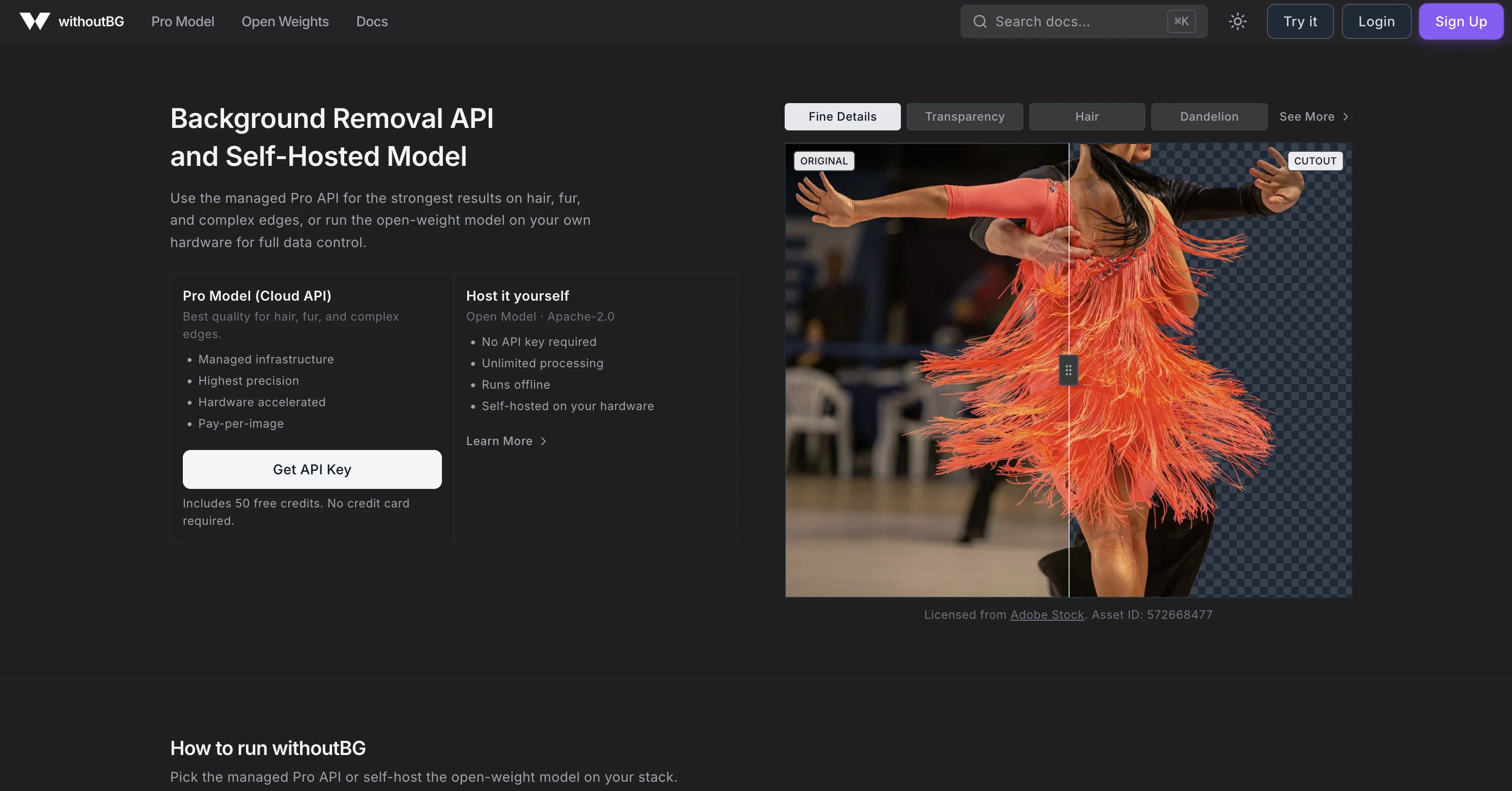Open the Docs nav item
Image resolution: width=1512 pixels, height=791 pixels.
[372, 22]
